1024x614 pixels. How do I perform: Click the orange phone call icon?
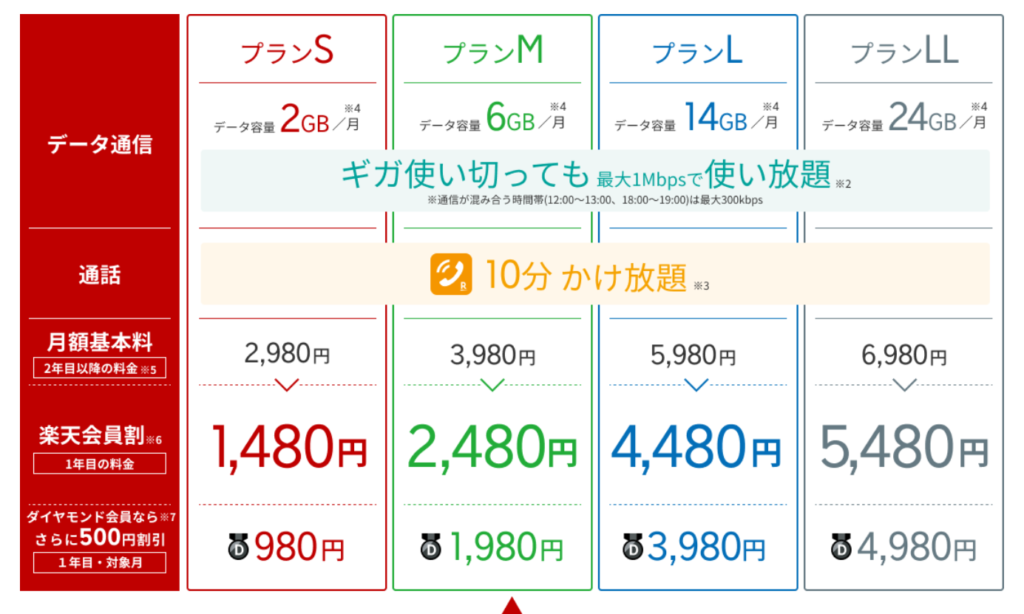[451, 274]
